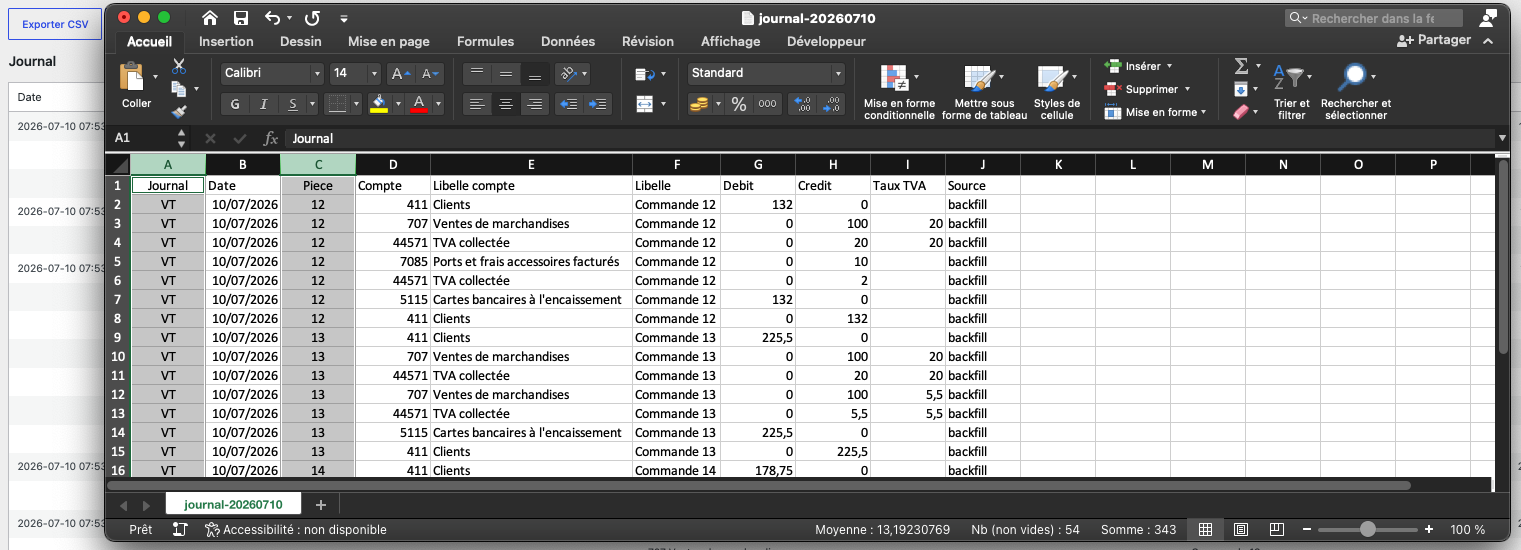The width and height of the screenshot is (1521, 550).
Task: Select the journal-20260710 sheet tab
Action: 234,504
